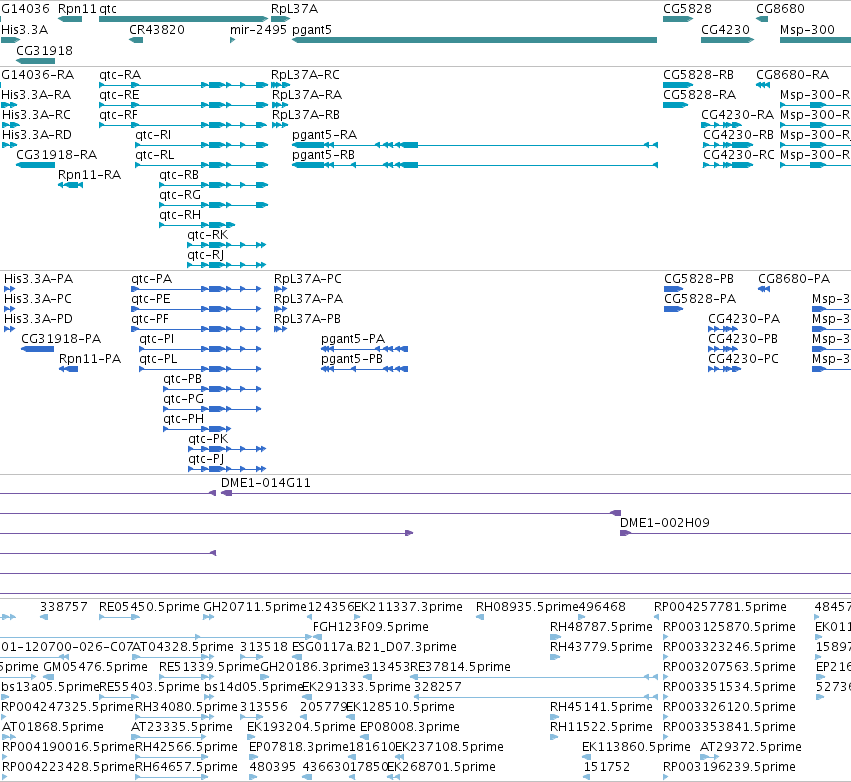The width and height of the screenshot is (851, 782).
Task: Select transcript label qtc-RA
Action: [x=120, y=75]
